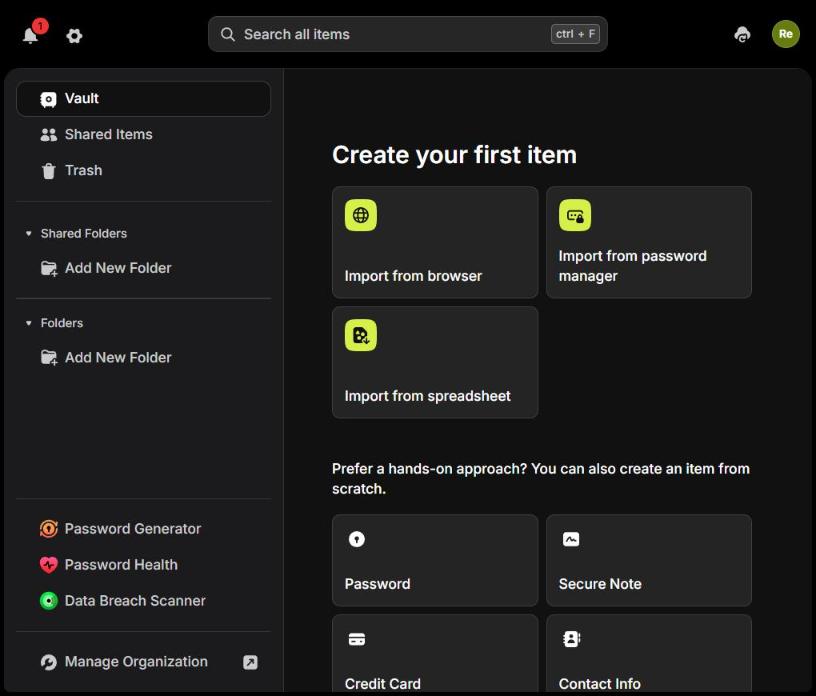Select Vault in the sidebar

144,98
